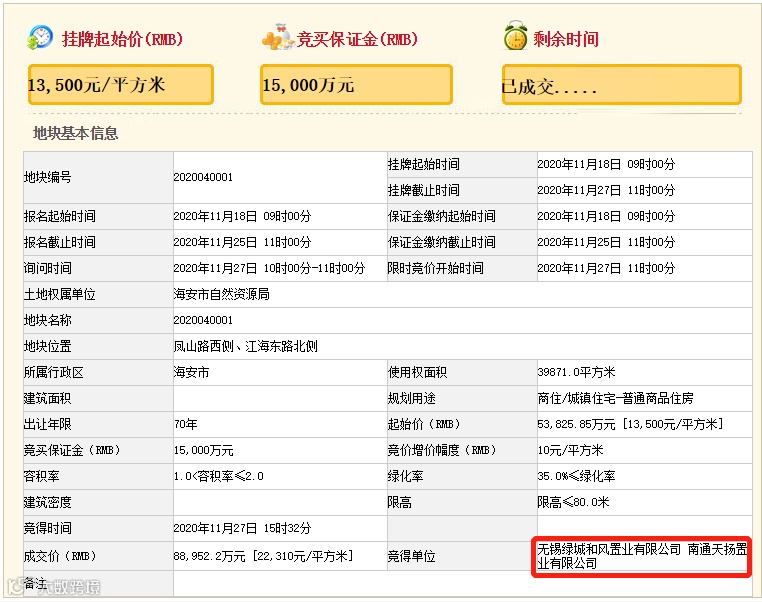Click the 地块编号 label cell
Viewport: 762px width, 602px height.
(98, 177)
